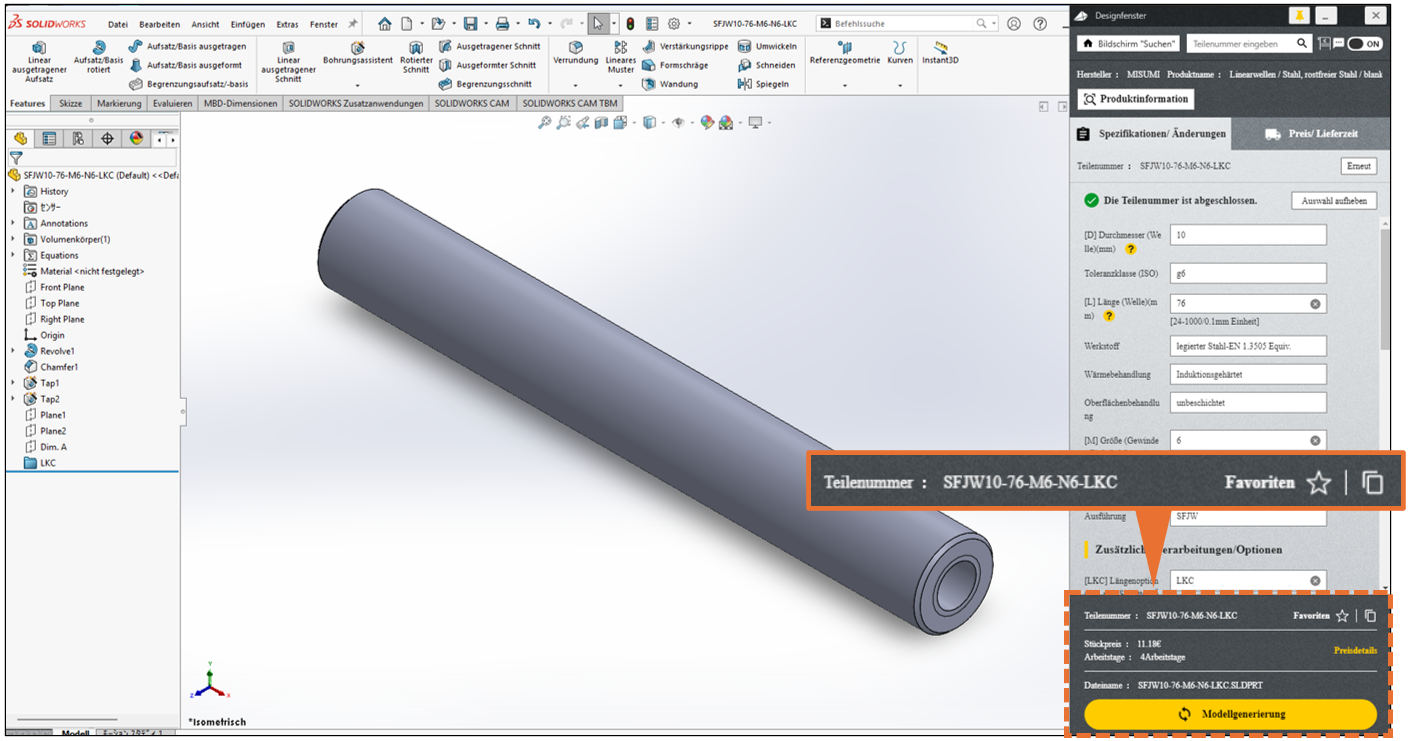Toggle the ON switch in Designfenster
This screenshot has height=741, width=1409.
point(1364,44)
